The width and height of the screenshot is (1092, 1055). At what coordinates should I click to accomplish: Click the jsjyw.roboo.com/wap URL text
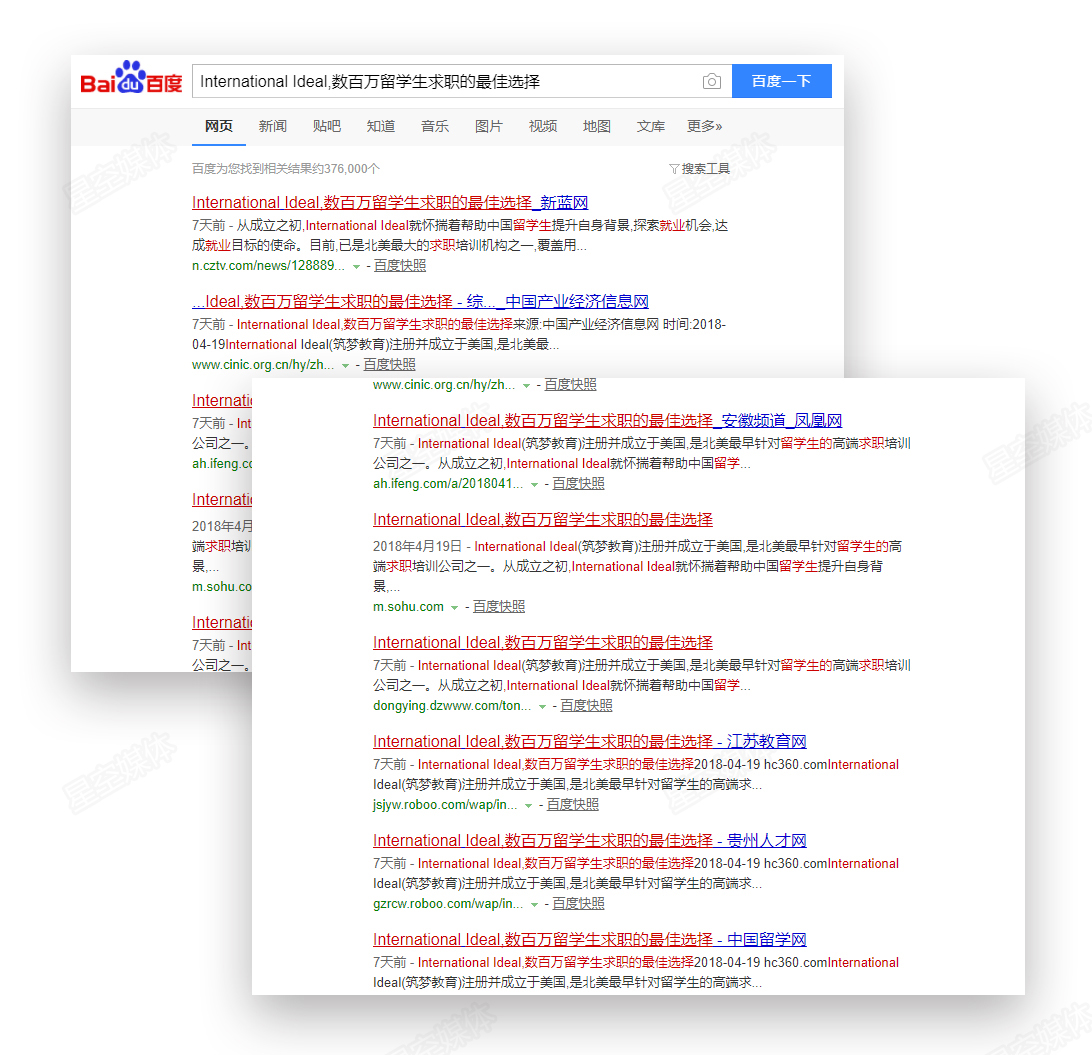click(x=445, y=805)
